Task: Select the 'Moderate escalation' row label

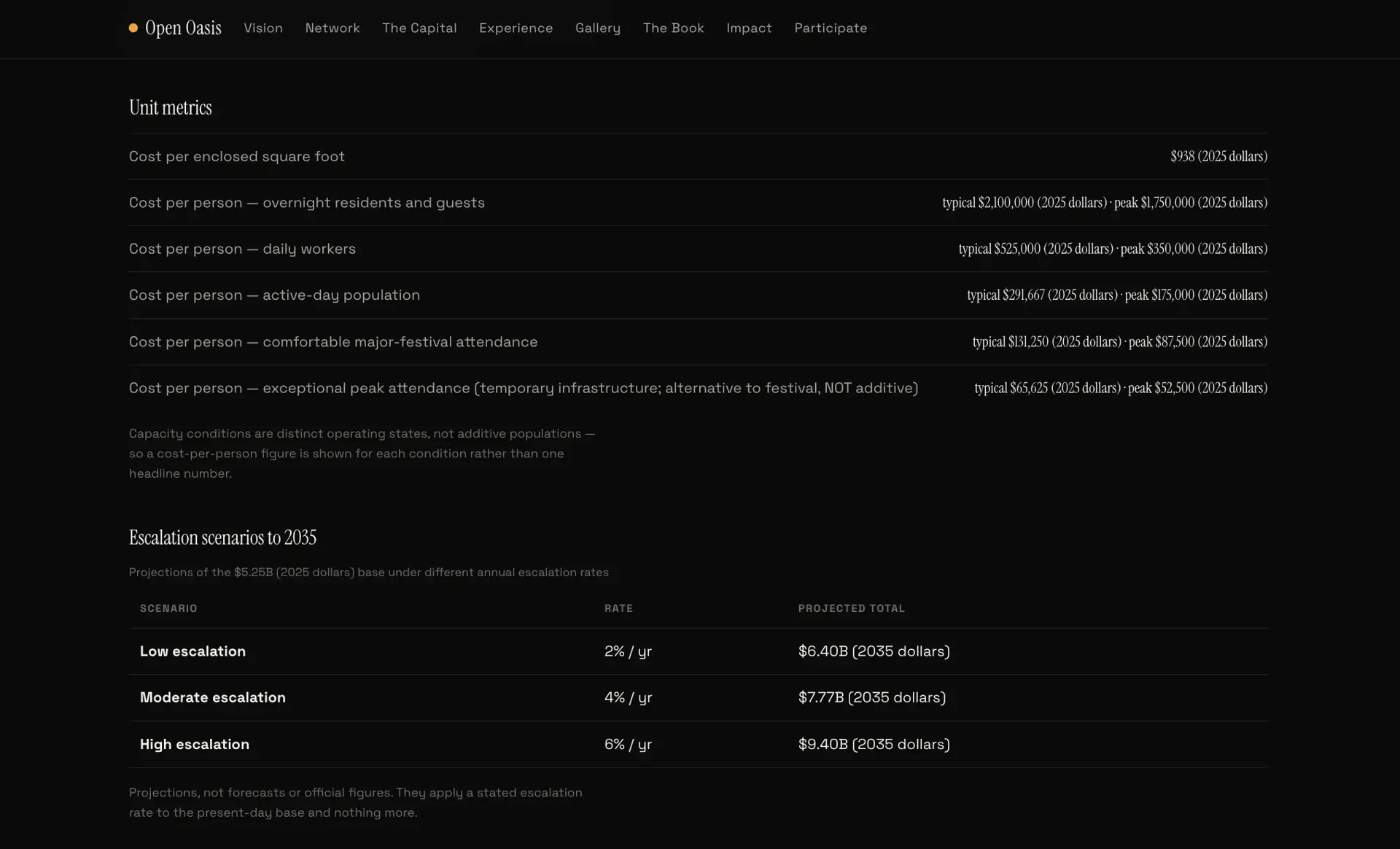Action: (213, 697)
